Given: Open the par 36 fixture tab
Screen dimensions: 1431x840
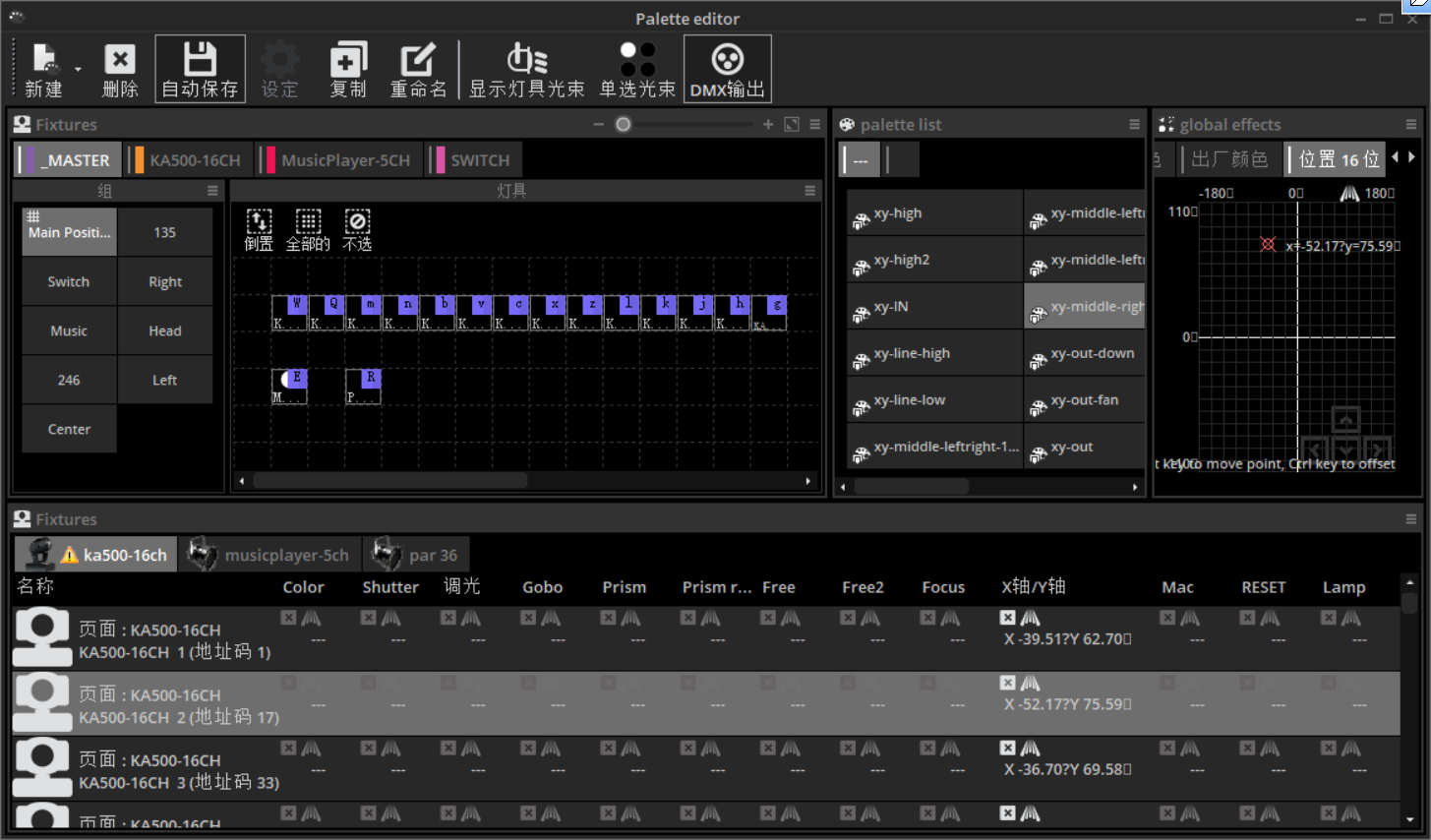Looking at the screenshot, I should 414,555.
